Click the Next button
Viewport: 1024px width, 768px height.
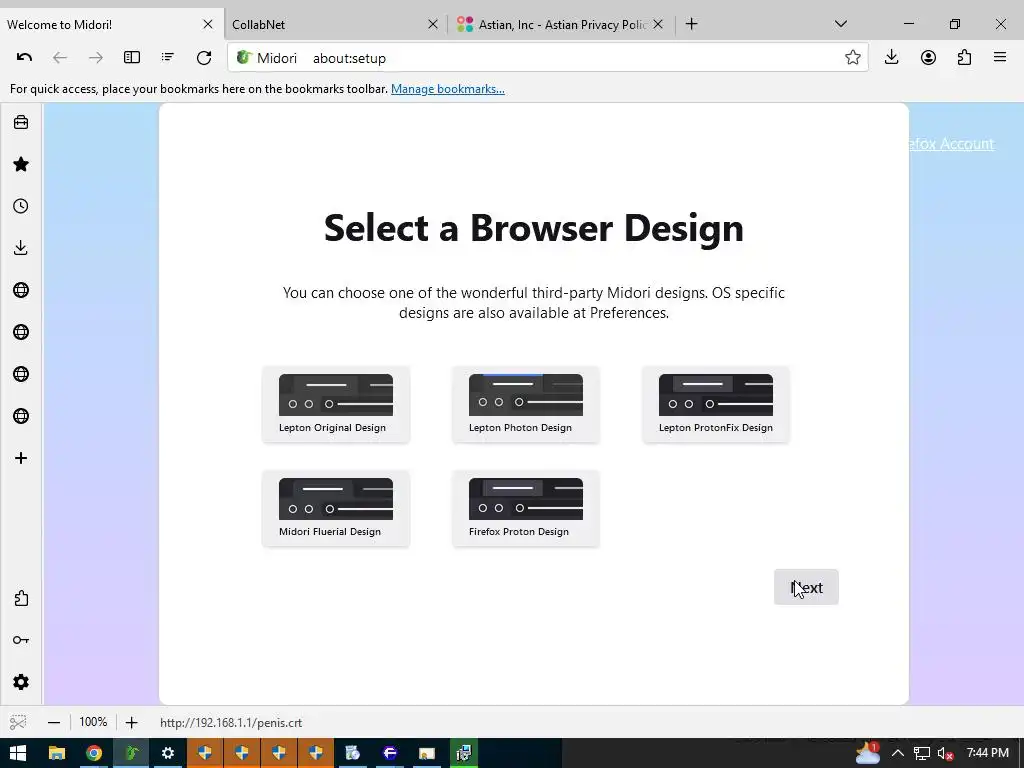tap(806, 587)
